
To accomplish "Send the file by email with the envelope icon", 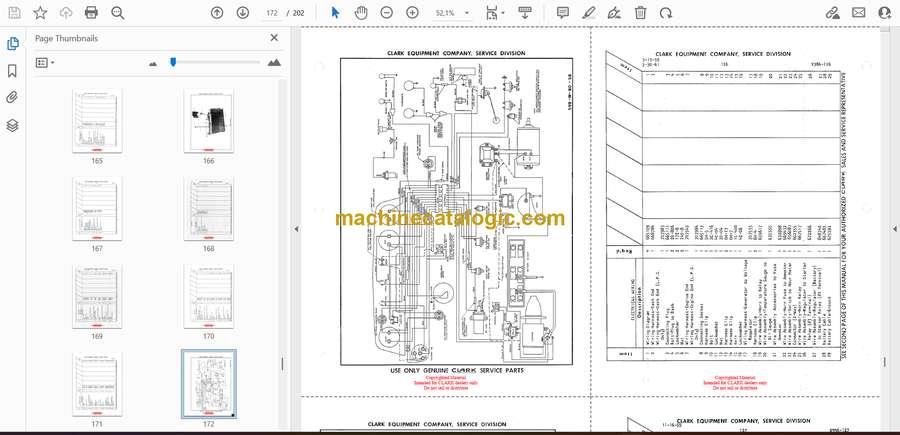I will pyautogui.click(x=859, y=13).
